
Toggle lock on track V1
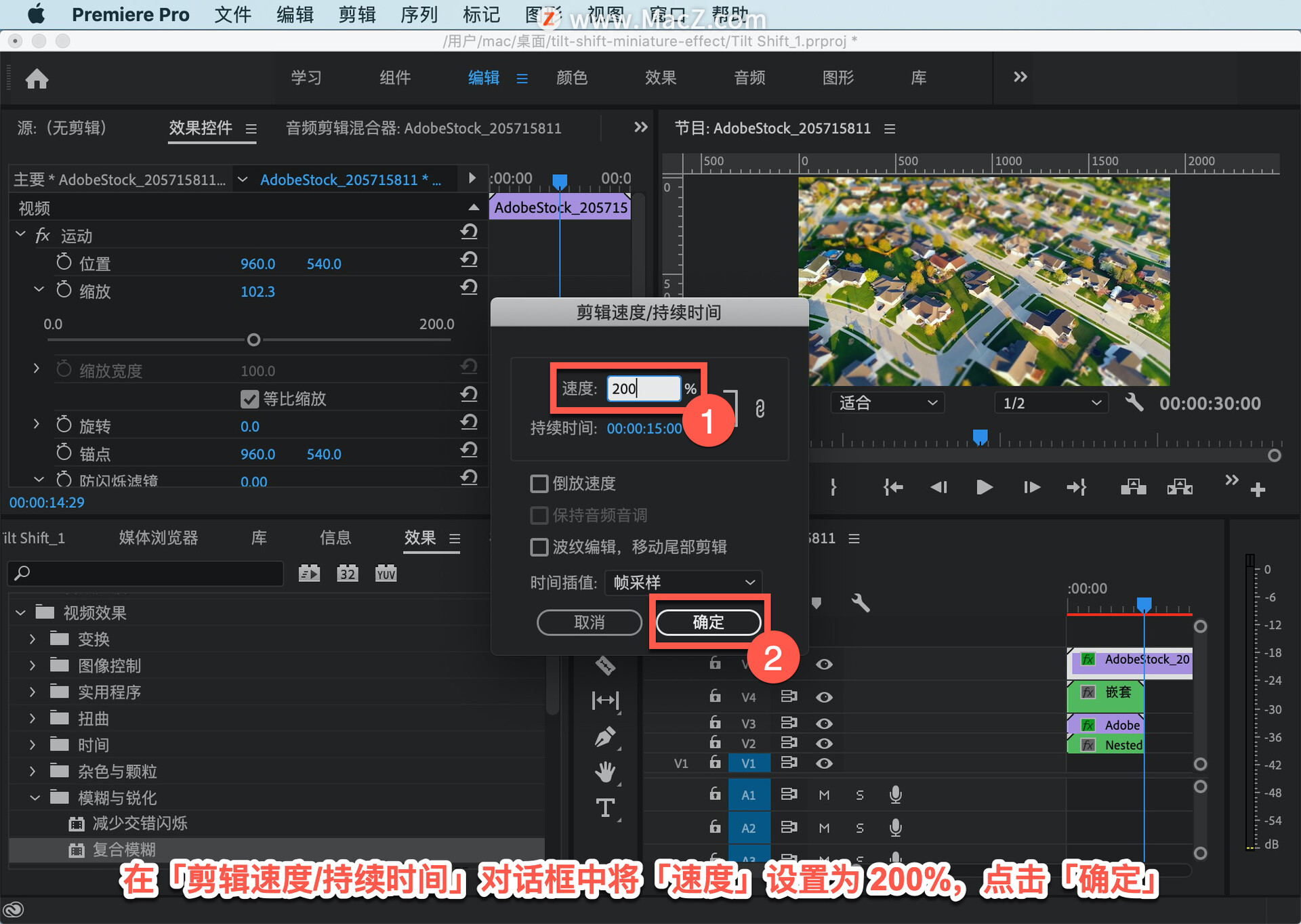[x=715, y=762]
